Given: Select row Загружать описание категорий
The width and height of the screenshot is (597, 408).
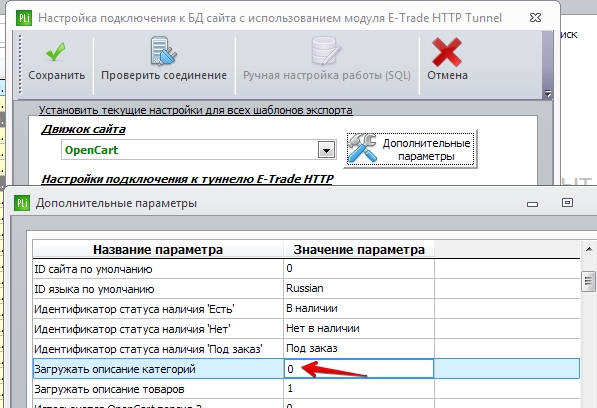Looking at the screenshot, I should click(x=306, y=368).
